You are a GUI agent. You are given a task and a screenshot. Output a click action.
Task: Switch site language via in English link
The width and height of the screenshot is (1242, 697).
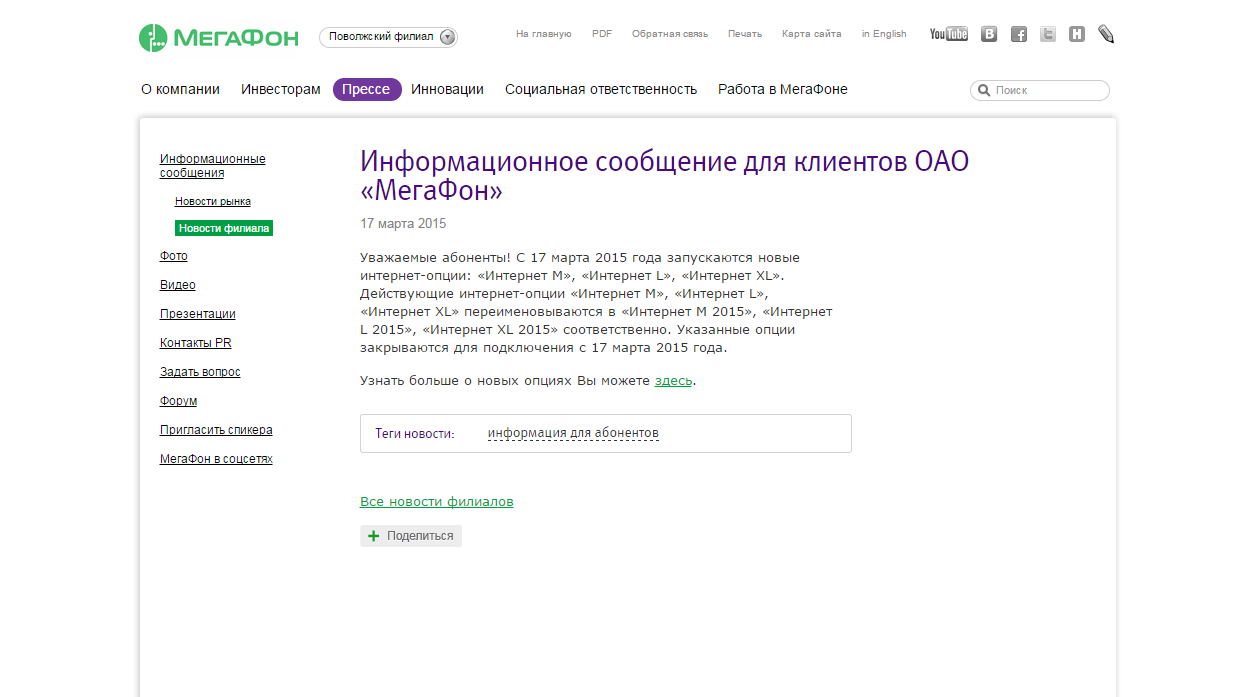coord(884,34)
